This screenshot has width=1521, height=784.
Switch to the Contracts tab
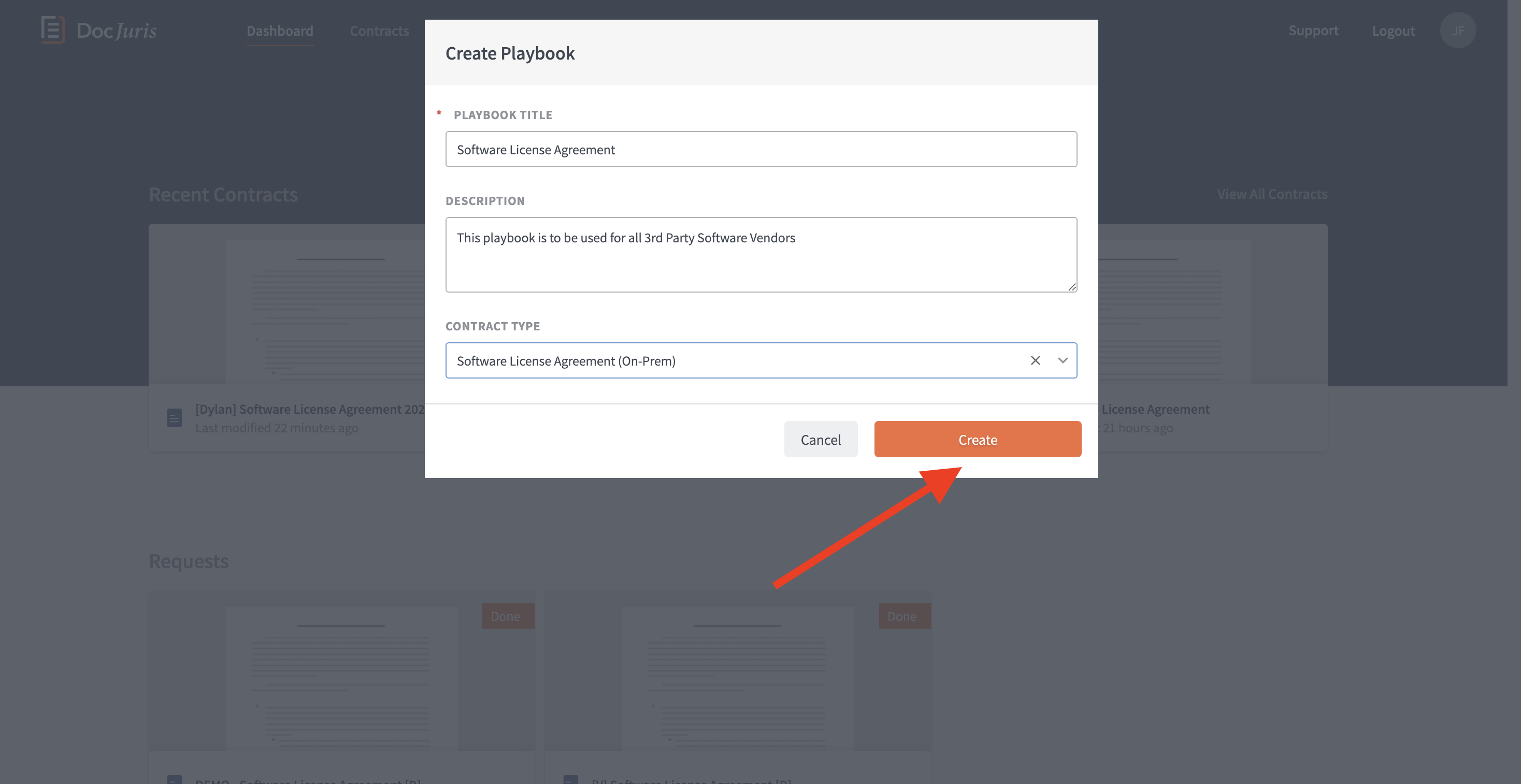[x=379, y=31]
